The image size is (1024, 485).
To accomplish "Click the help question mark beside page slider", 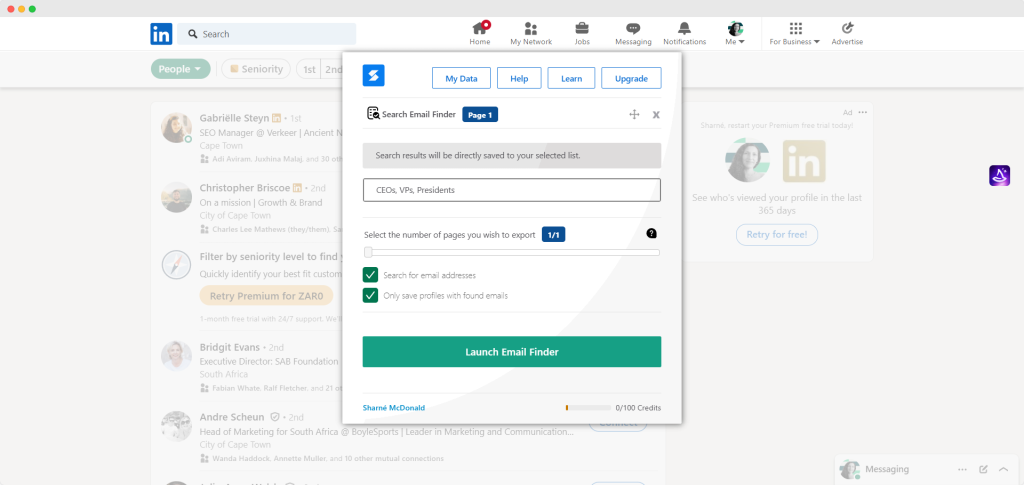I will click(x=652, y=233).
